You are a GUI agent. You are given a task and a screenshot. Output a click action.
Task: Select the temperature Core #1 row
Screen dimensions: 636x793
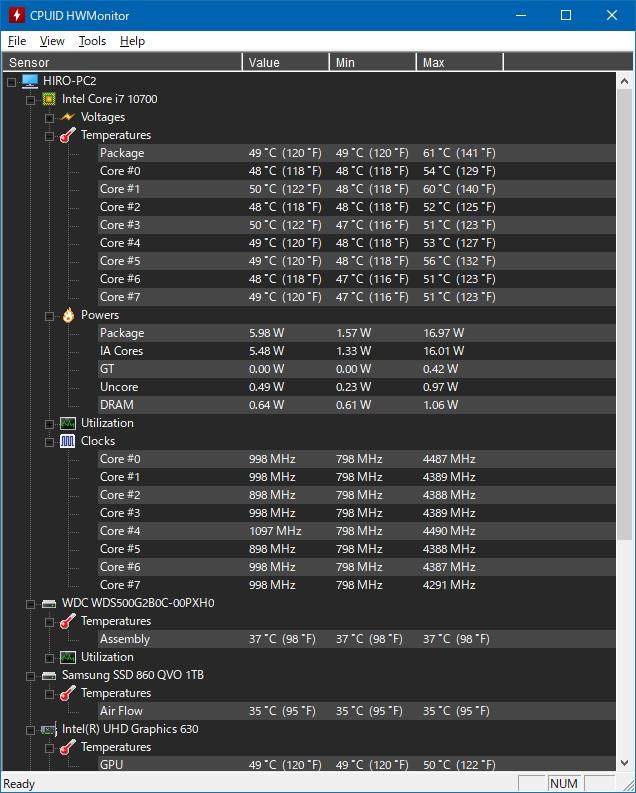click(x=356, y=189)
